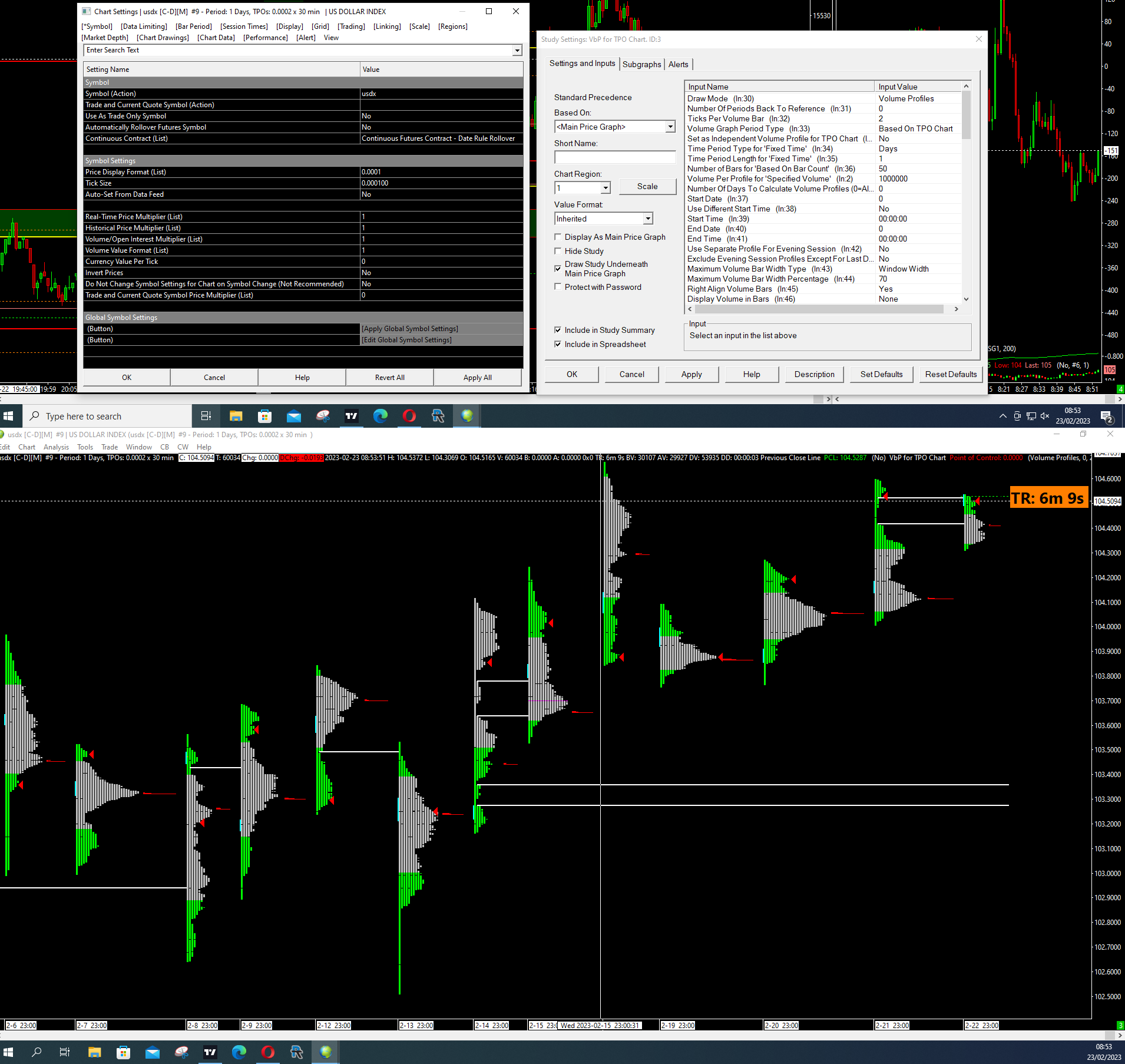Show hidden system tray icons
This screenshot has height=1064, width=1125.
point(1003,416)
